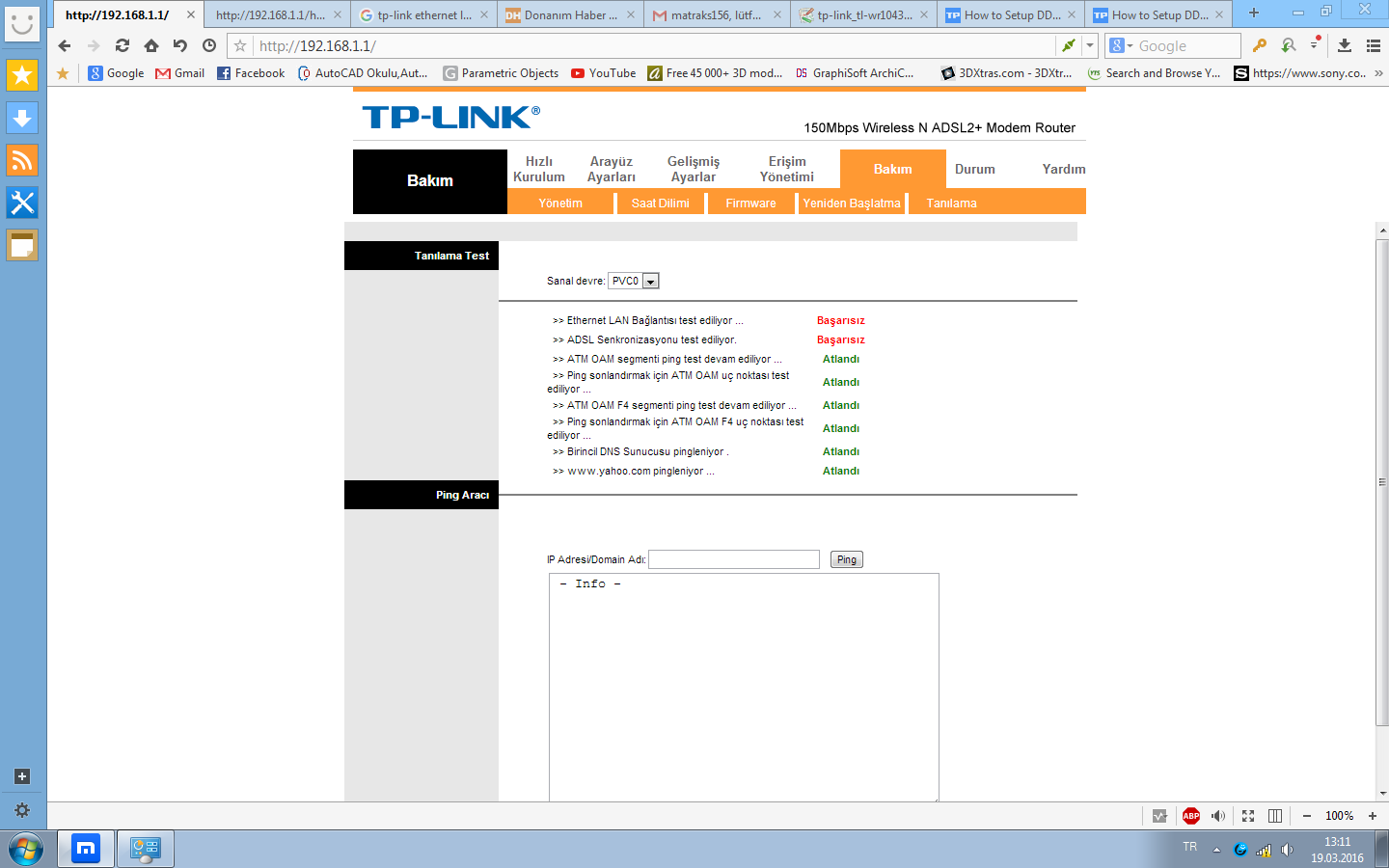Screen dimensions: 1389x868
Task: Go back to the previous page
Action: [65, 45]
